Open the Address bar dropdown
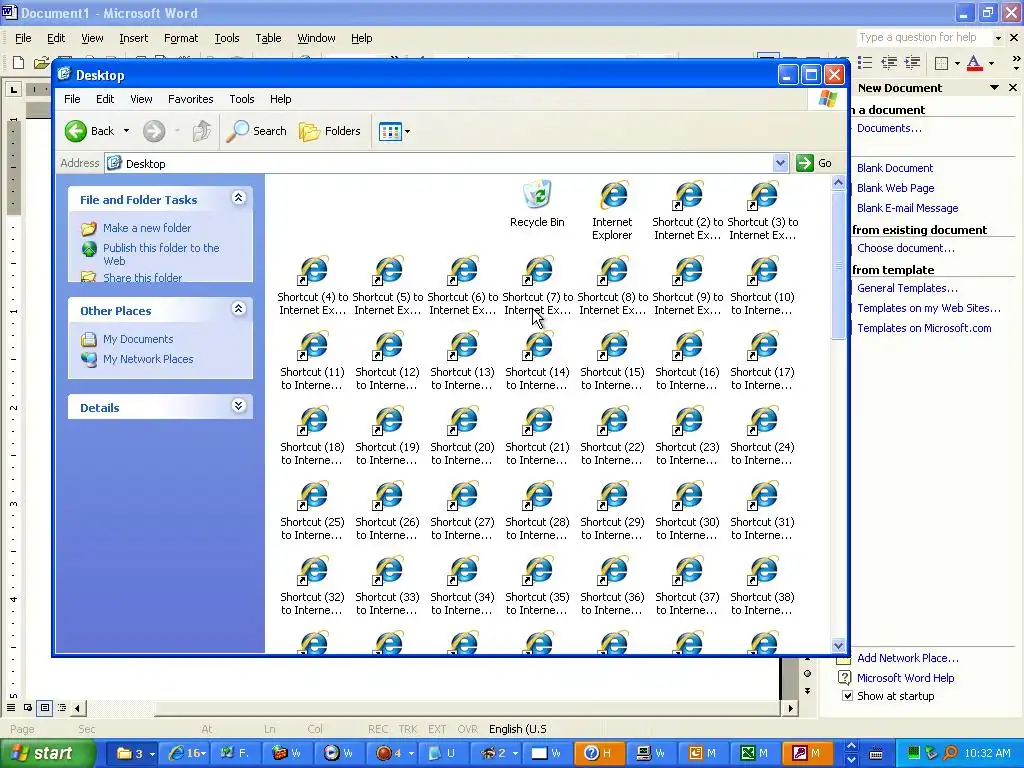This screenshot has width=1024, height=768. click(x=780, y=163)
